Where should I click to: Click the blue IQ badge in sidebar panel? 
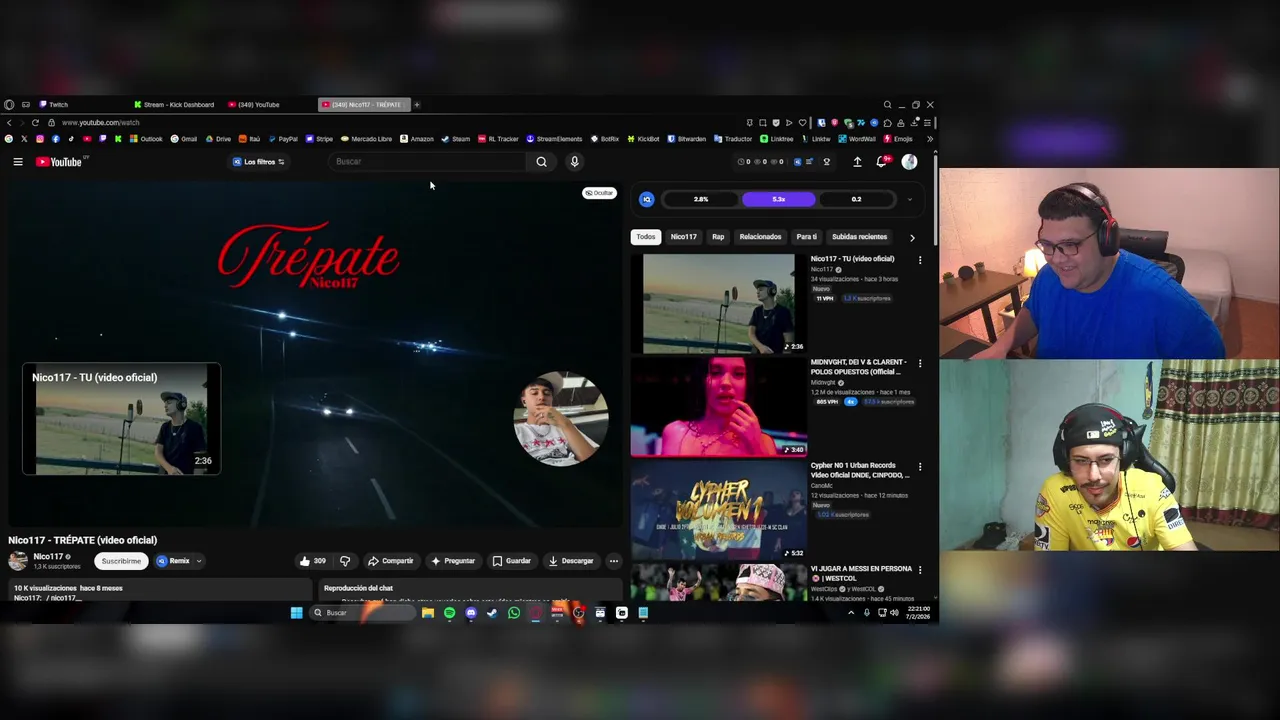click(x=647, y=199)
